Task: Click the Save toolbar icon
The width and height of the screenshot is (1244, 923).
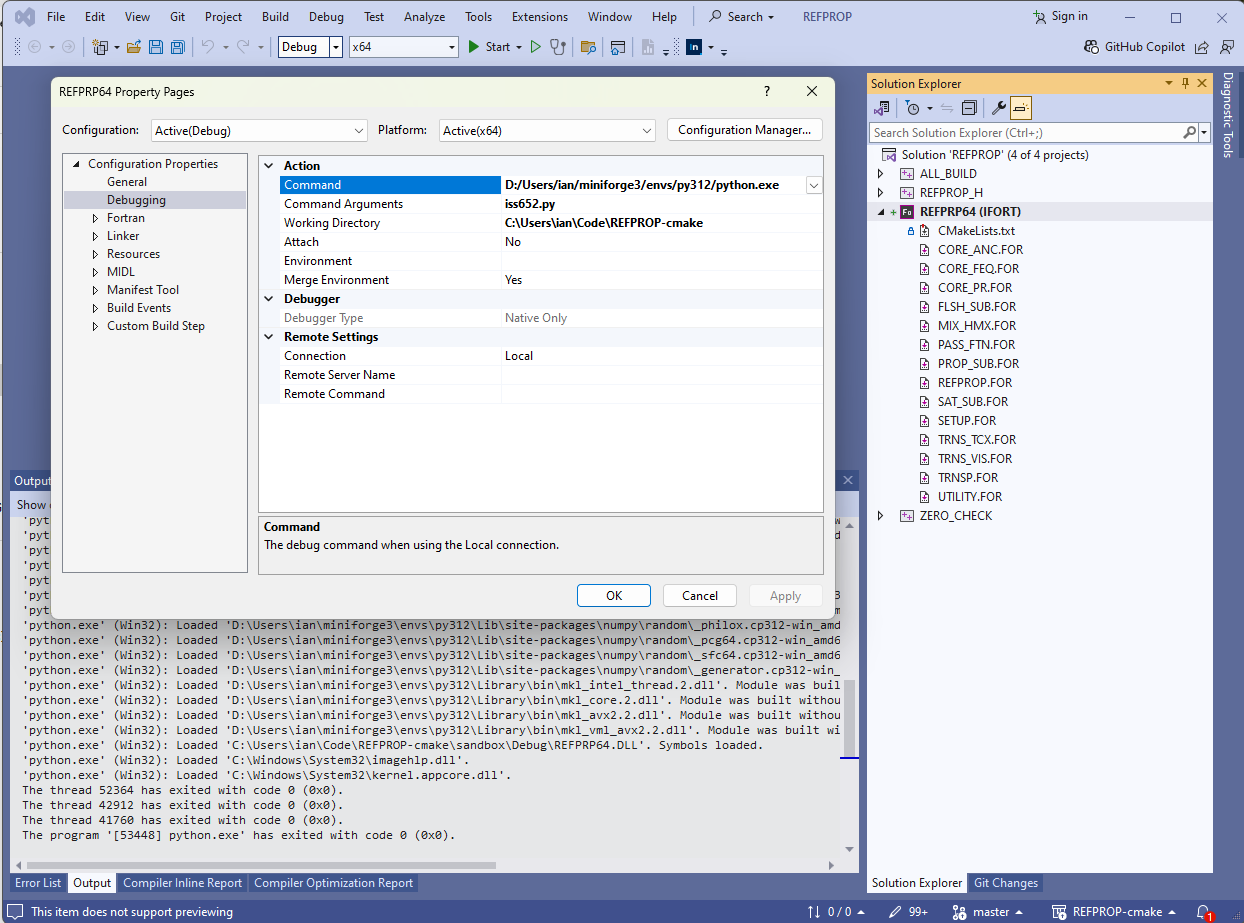Action: [156, 47]
